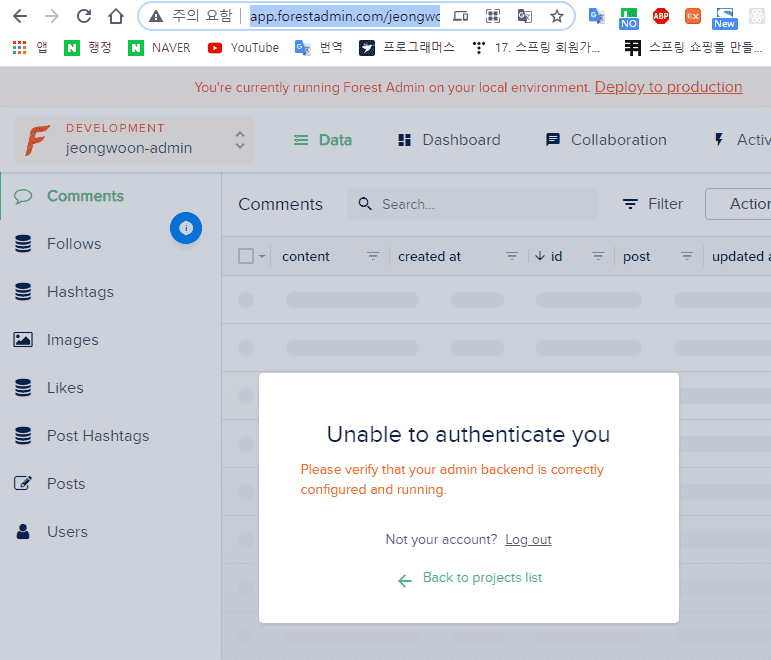Screen dimensions: 771x660
Task: Click the translate page icon in address bar
Action: tap(525, 17)
